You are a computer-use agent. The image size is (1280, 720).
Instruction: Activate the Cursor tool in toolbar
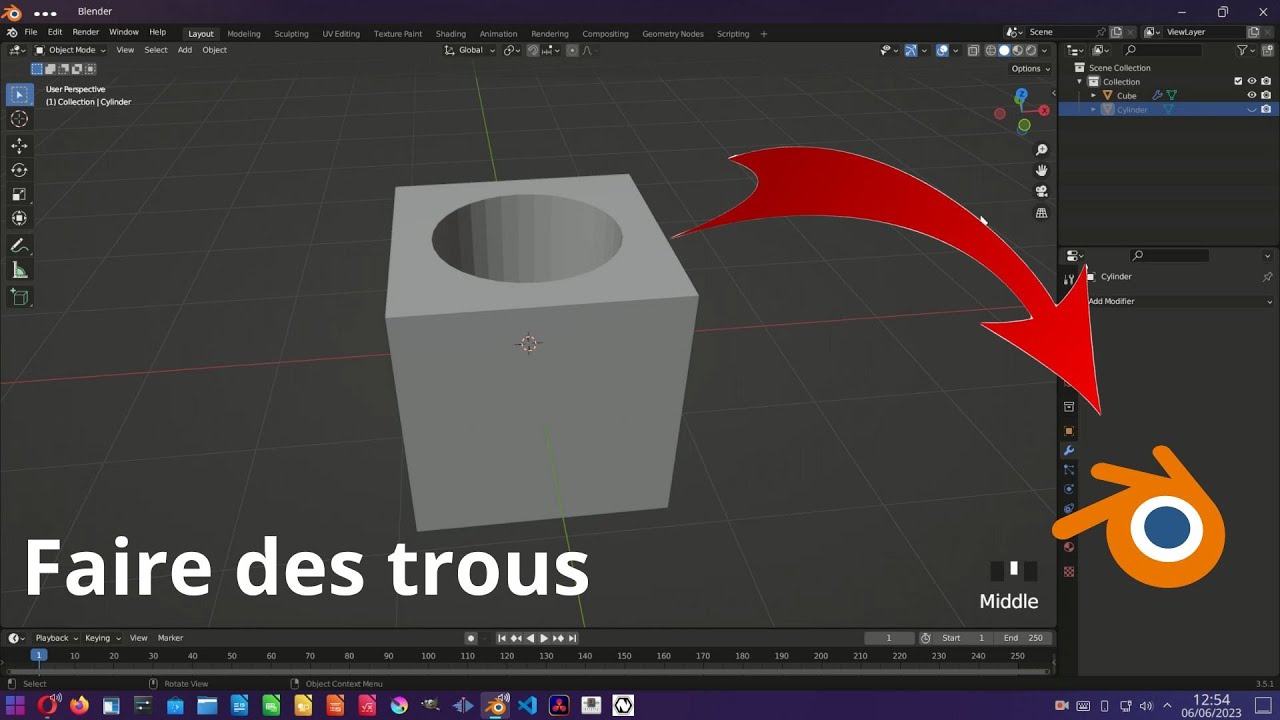click(x=19, y=119)
